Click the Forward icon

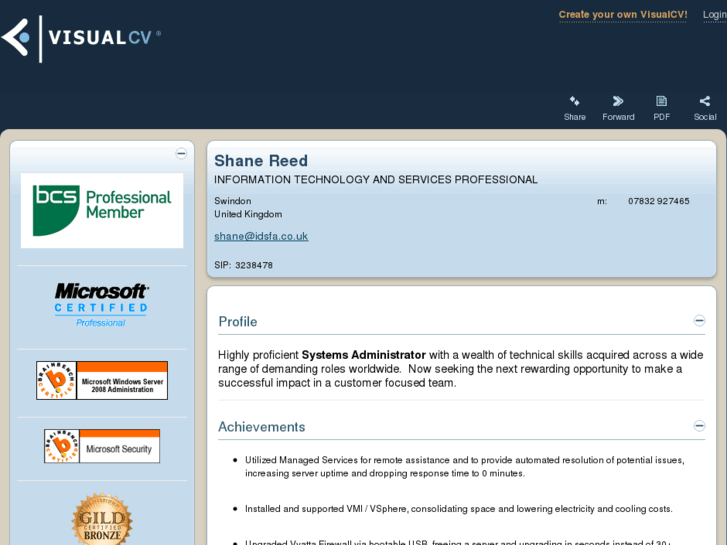coord(618,102)
